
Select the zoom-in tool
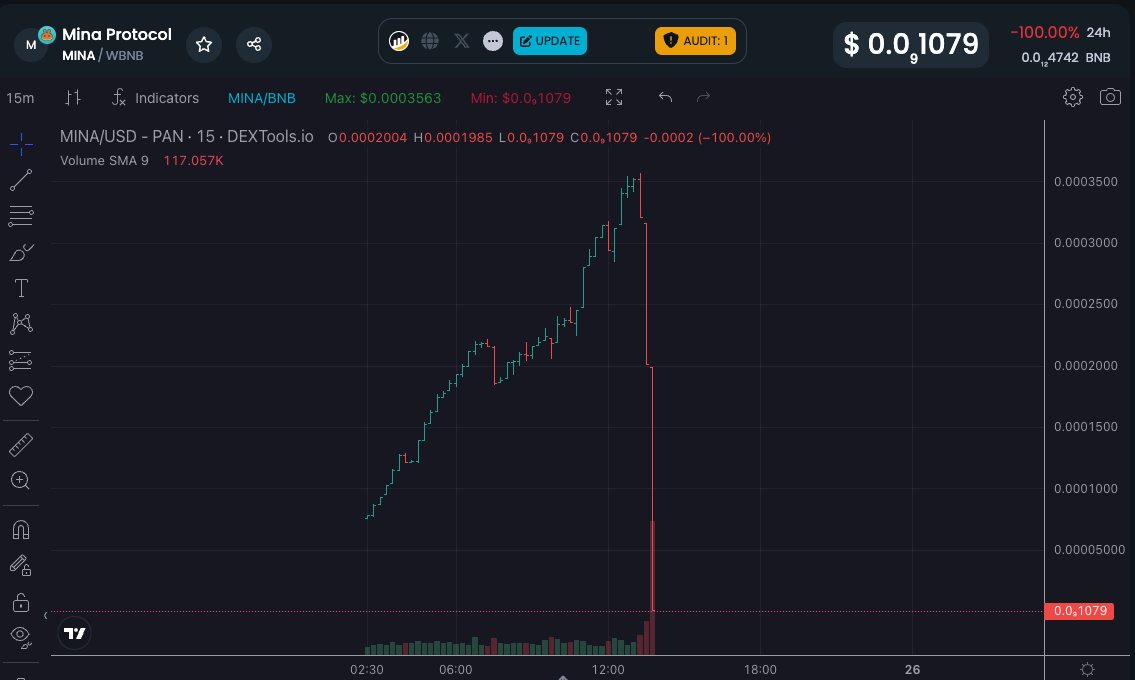point(21,480)
